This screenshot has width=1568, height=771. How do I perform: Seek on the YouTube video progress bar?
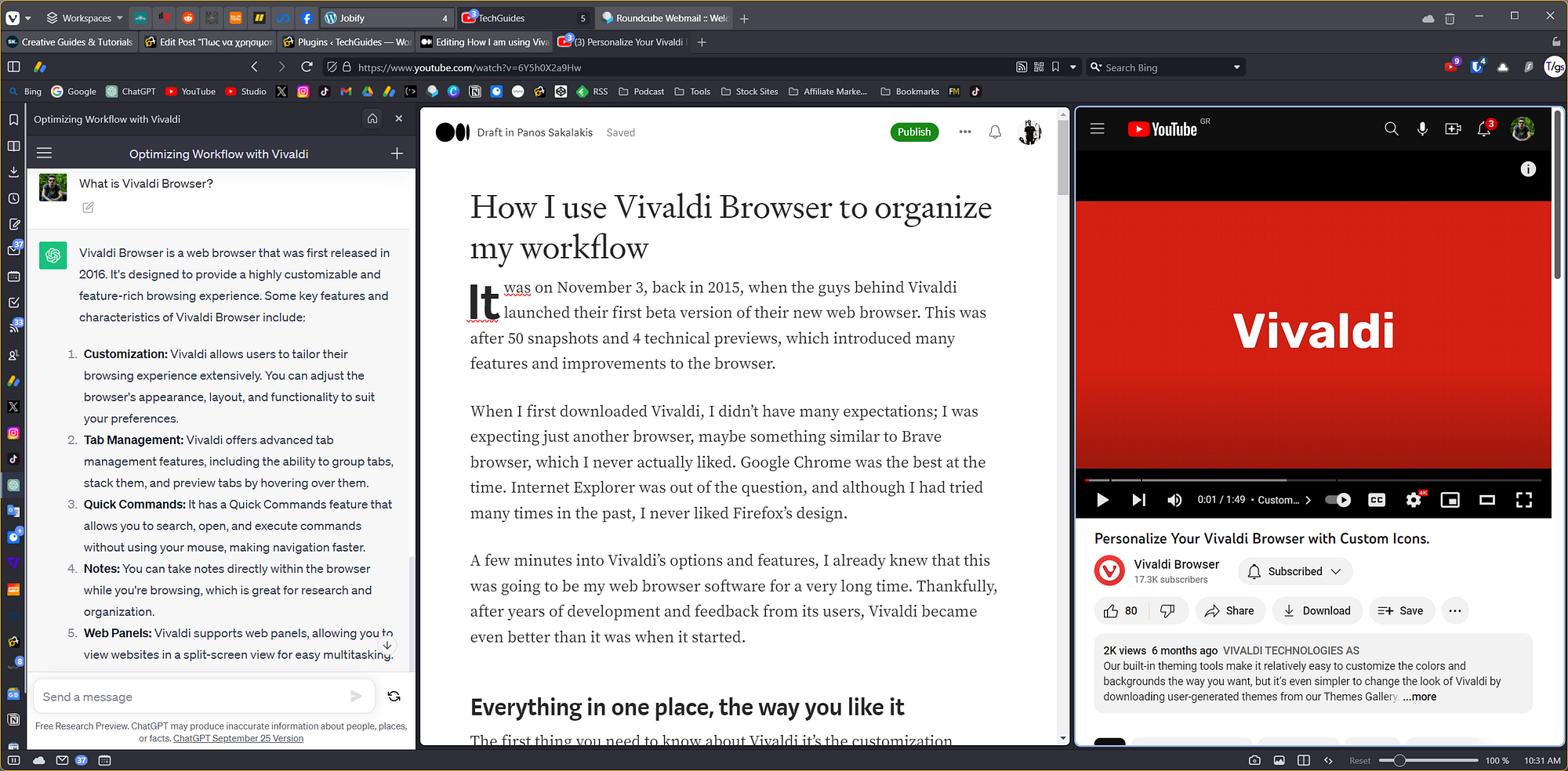1313,480
